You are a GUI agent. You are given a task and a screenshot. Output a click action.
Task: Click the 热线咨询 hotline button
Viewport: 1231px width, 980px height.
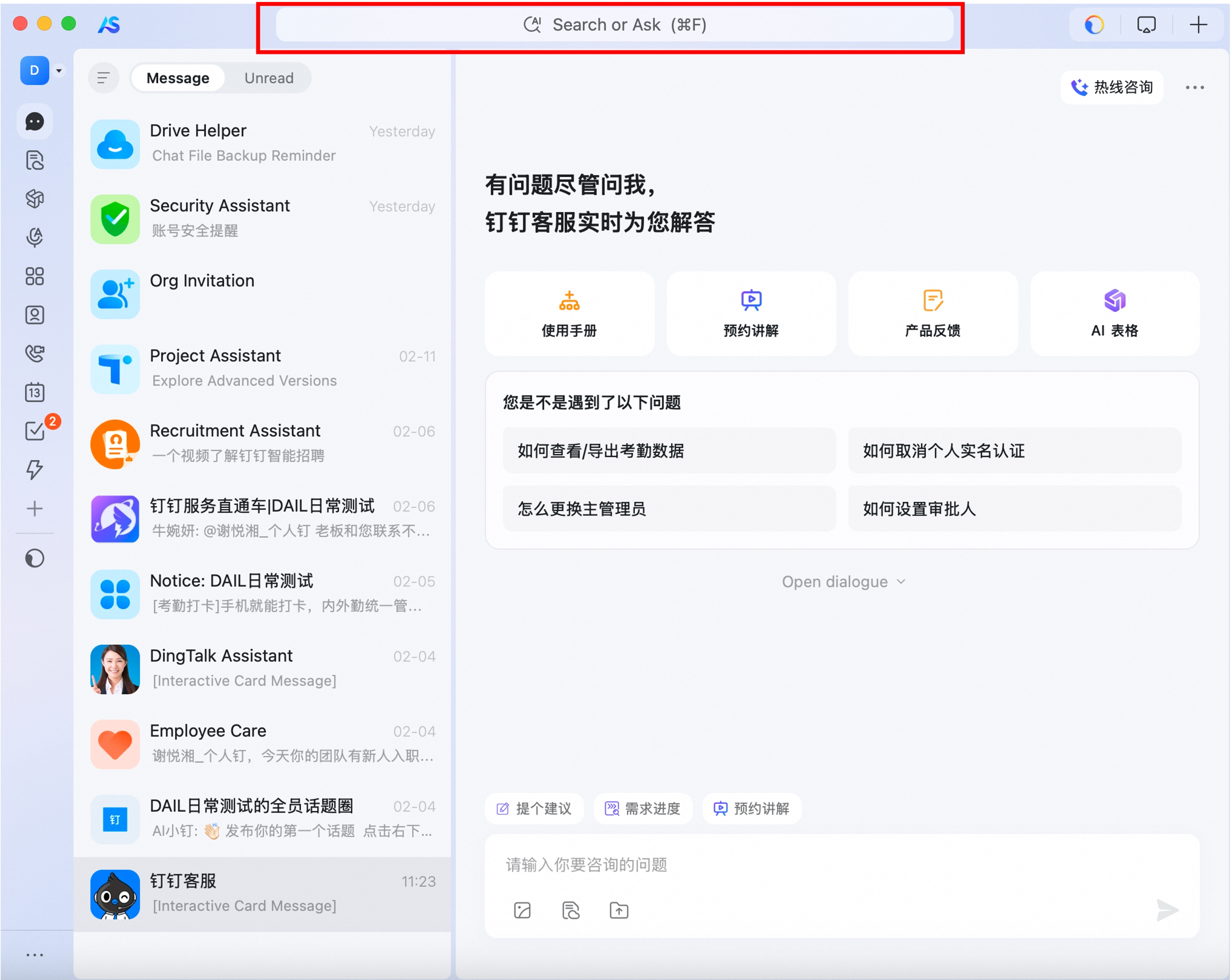[x=1111, y=87]
